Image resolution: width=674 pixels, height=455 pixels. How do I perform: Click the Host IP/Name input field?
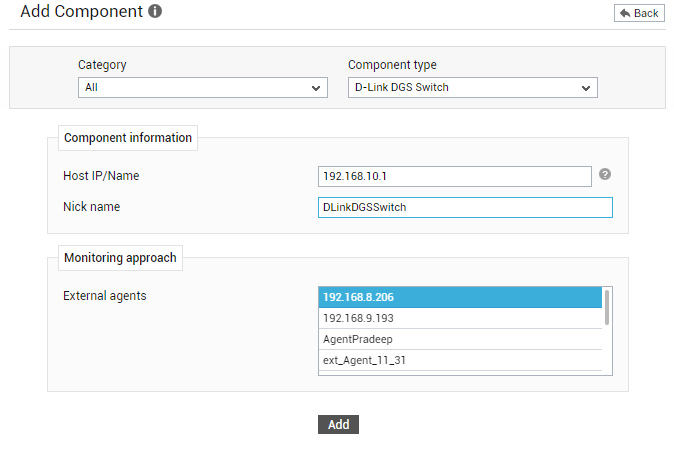[455, 177]
